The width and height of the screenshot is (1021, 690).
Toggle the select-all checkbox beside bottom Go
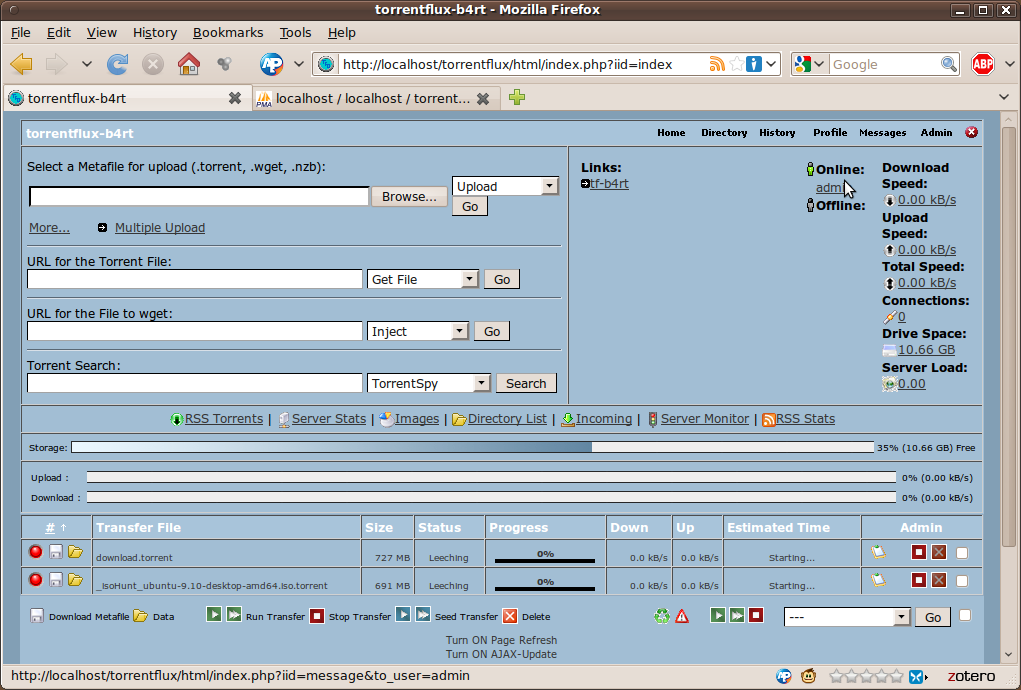click(965, 615)
